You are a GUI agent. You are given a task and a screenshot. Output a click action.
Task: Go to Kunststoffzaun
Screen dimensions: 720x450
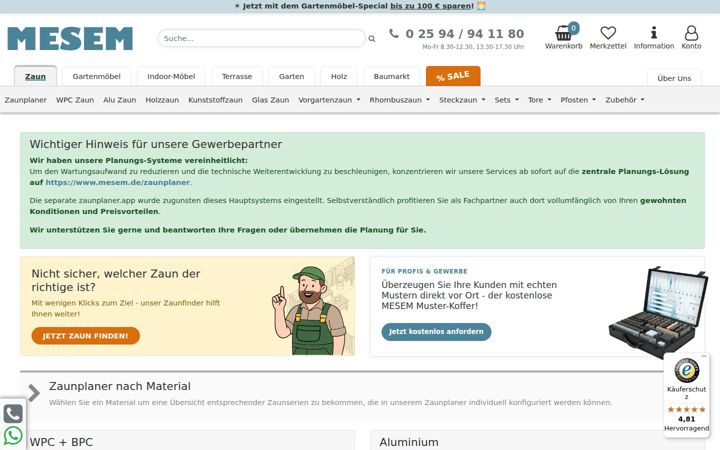[215, 100]
